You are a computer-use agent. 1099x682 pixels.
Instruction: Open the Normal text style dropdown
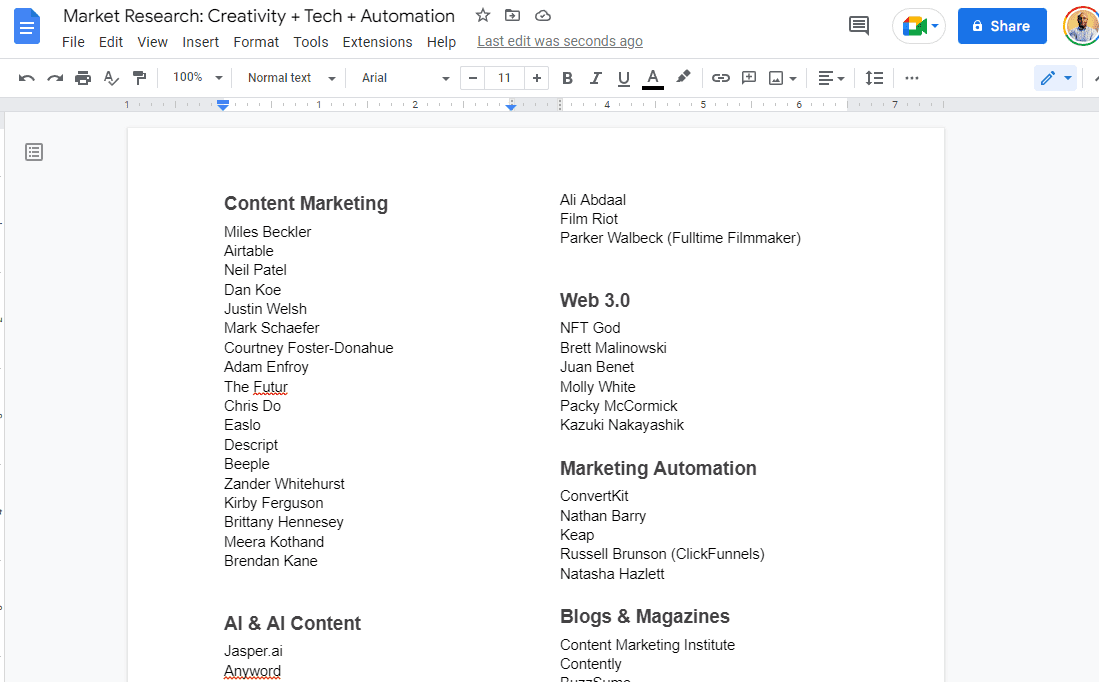coord(292,78)
